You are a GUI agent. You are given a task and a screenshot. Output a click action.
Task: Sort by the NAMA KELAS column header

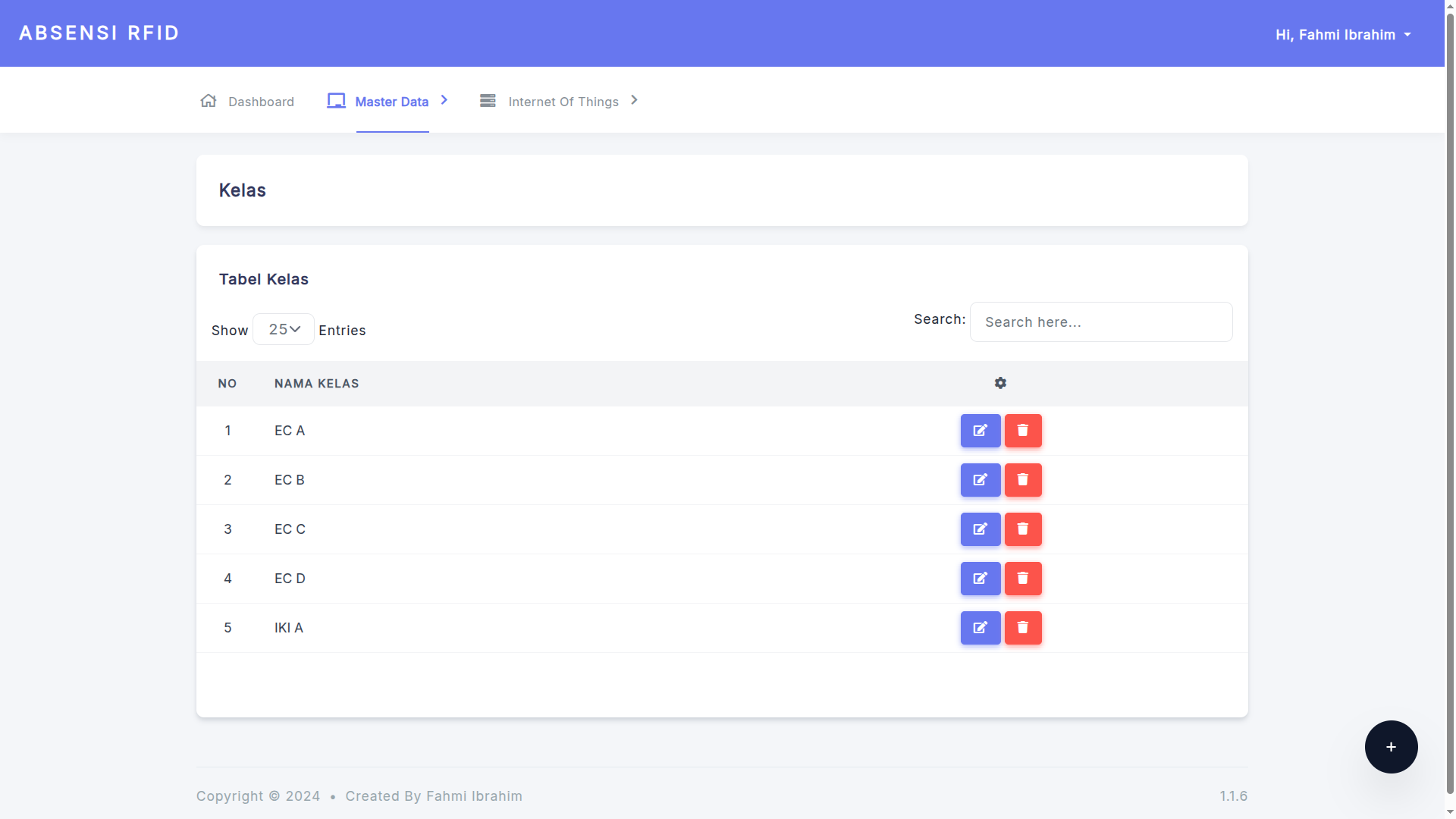coord(316,384)
